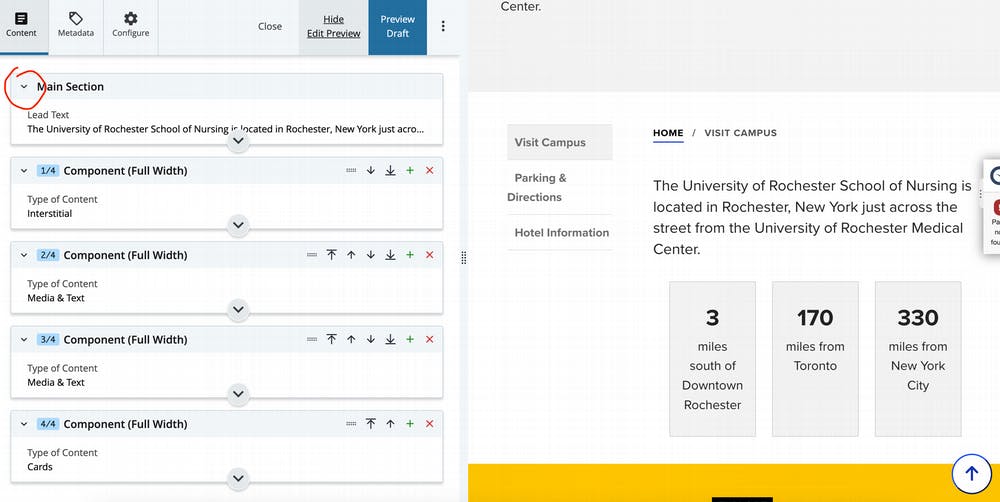
Task: Send component 3/4 to the bottom
Action: (390, 339)
